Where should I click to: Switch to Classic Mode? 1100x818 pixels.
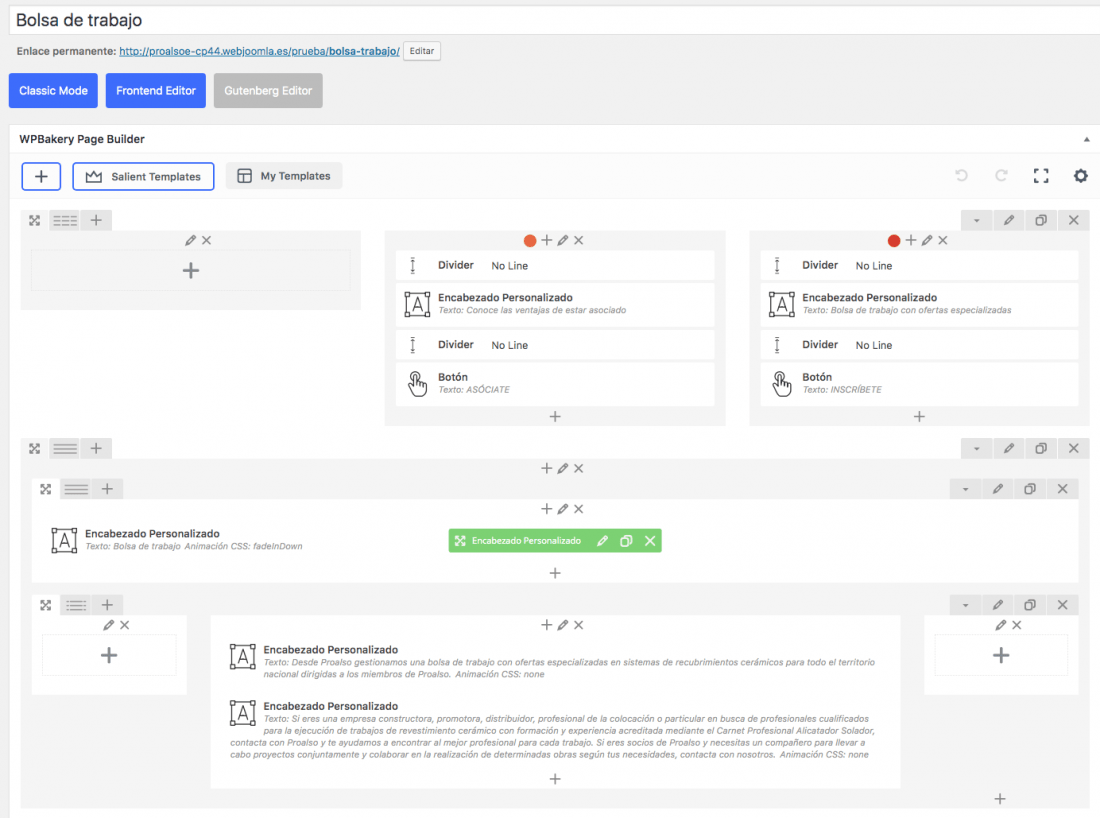tap(53, 90)
